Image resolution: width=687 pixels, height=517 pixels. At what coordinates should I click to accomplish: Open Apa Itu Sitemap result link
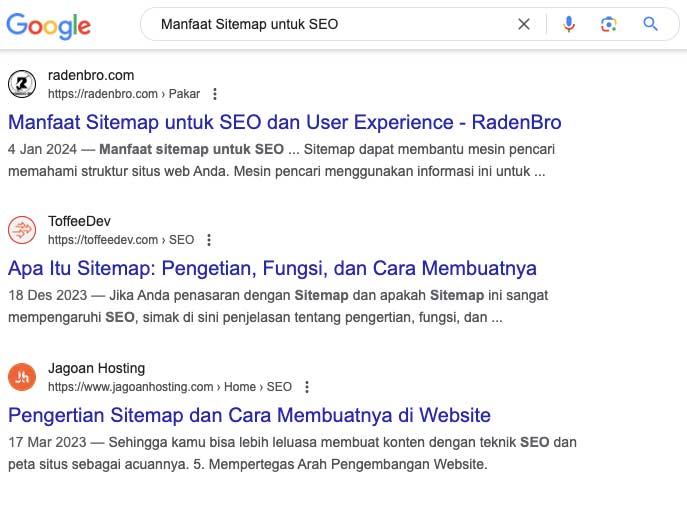tap(272, 268)
